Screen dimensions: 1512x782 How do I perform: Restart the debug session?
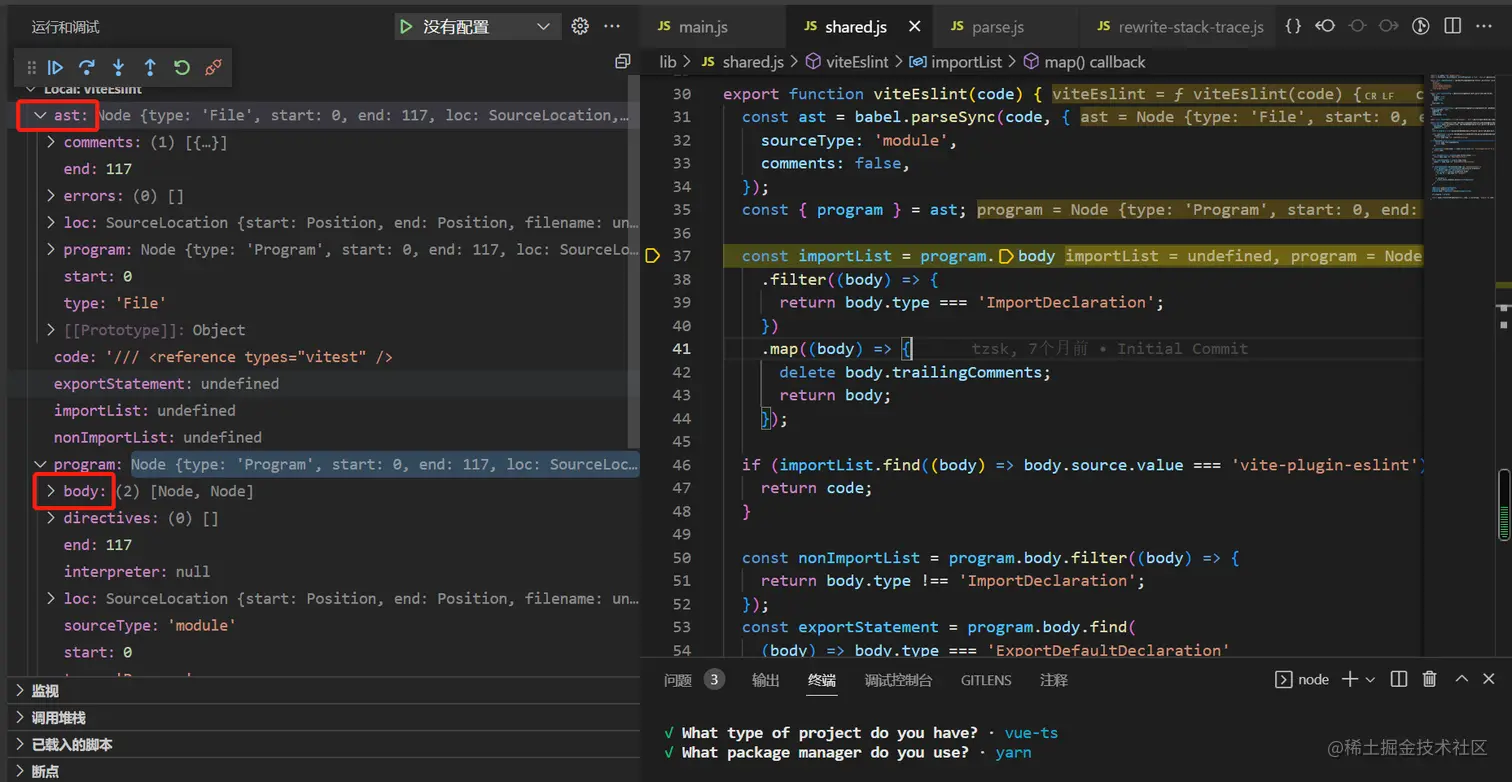point(181,68)
